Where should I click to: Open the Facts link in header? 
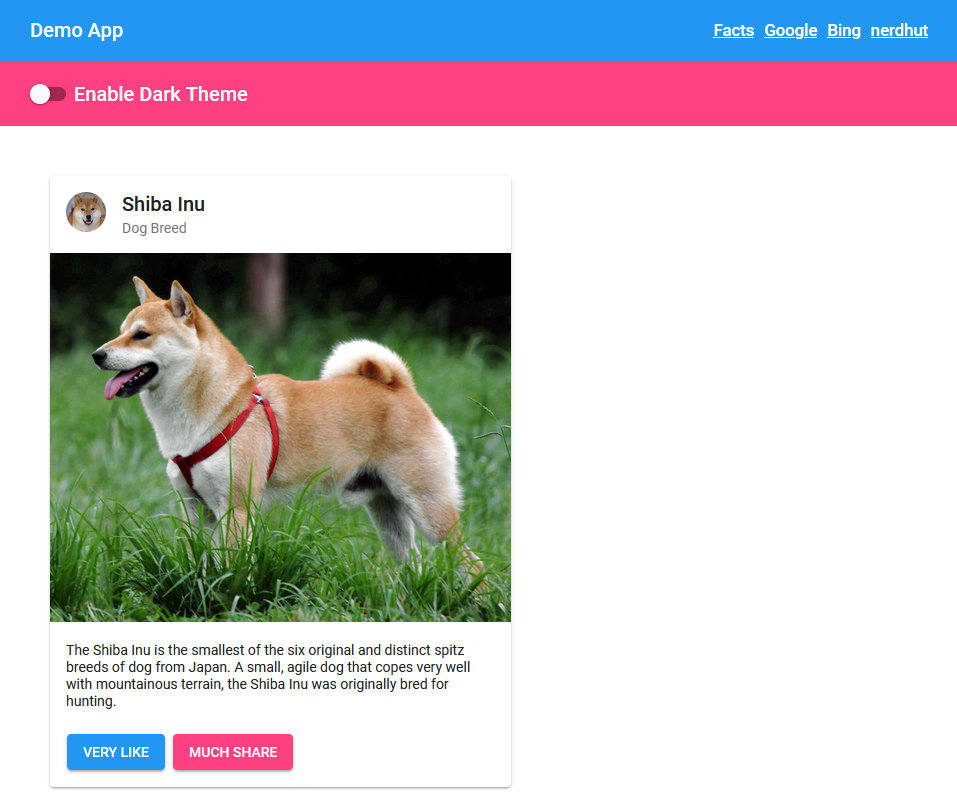click(734, 31)
